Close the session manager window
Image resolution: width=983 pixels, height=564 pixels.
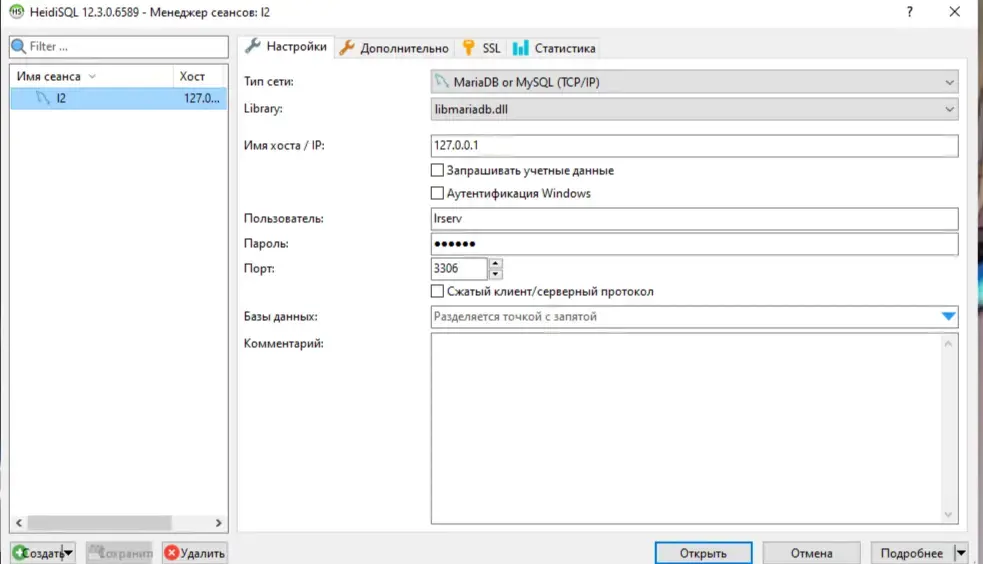(x=954, y=12)
